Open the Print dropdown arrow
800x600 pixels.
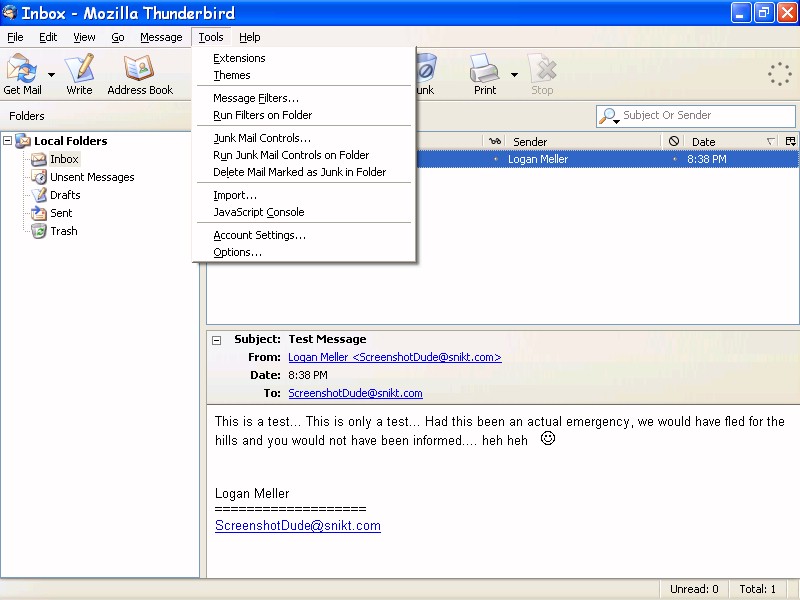click(x=514, y=75)
